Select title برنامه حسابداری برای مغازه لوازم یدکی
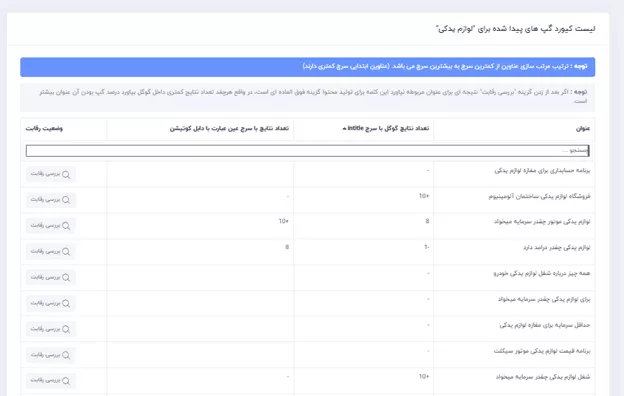This screenshot has height=396, width=624. click(542, 171)
